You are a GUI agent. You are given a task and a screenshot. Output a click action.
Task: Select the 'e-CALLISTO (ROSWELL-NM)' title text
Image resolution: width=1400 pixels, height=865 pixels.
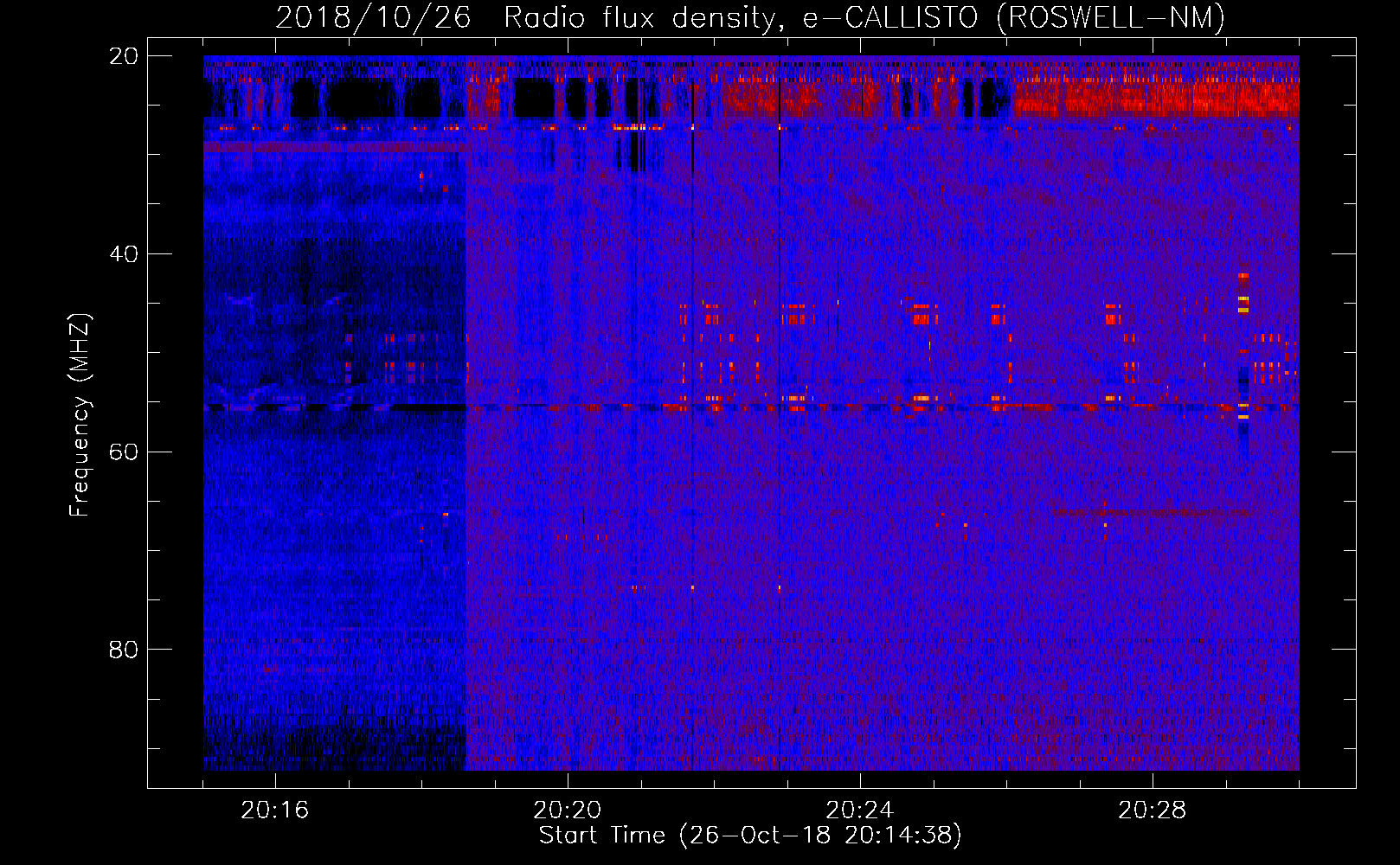(1014, 18)
